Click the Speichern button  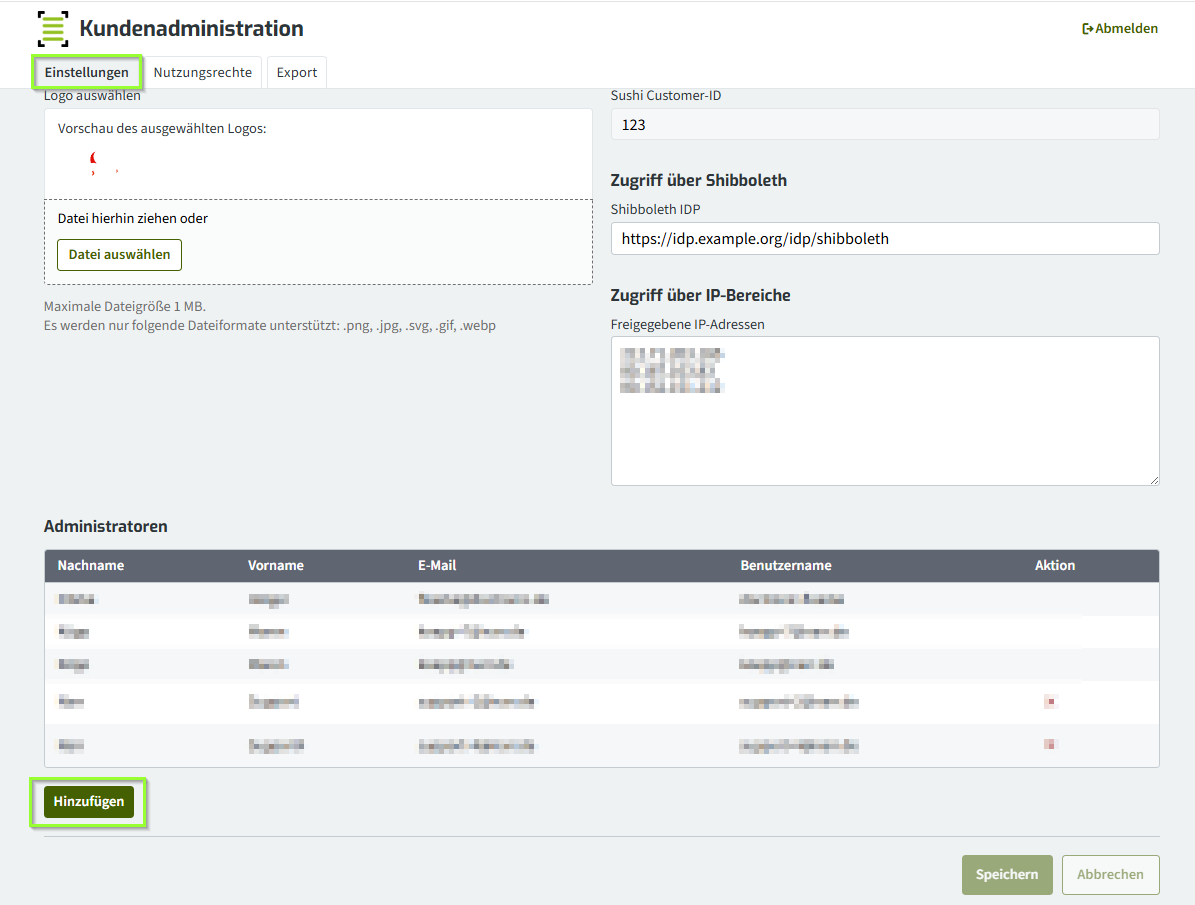(1007, 875)
